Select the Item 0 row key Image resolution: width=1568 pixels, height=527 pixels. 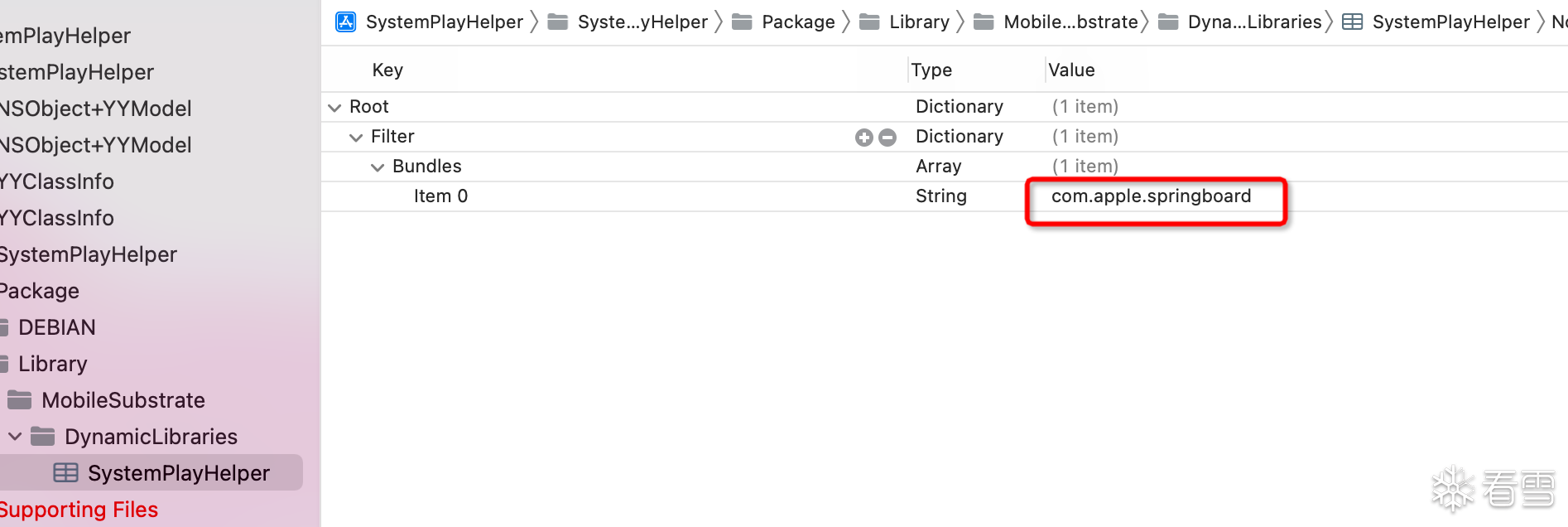click(440, 196)
